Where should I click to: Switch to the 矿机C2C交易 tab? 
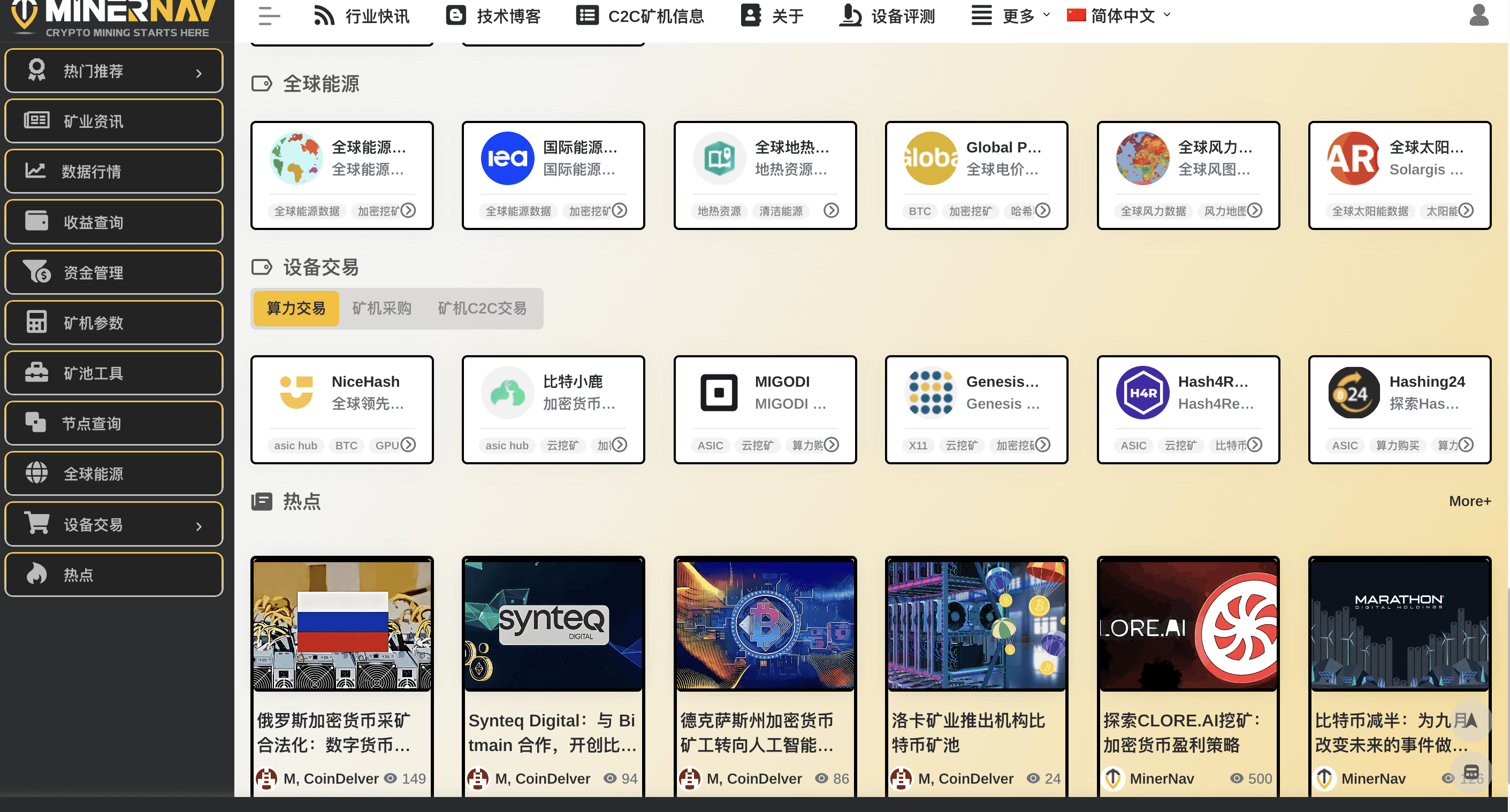[482, 308]
